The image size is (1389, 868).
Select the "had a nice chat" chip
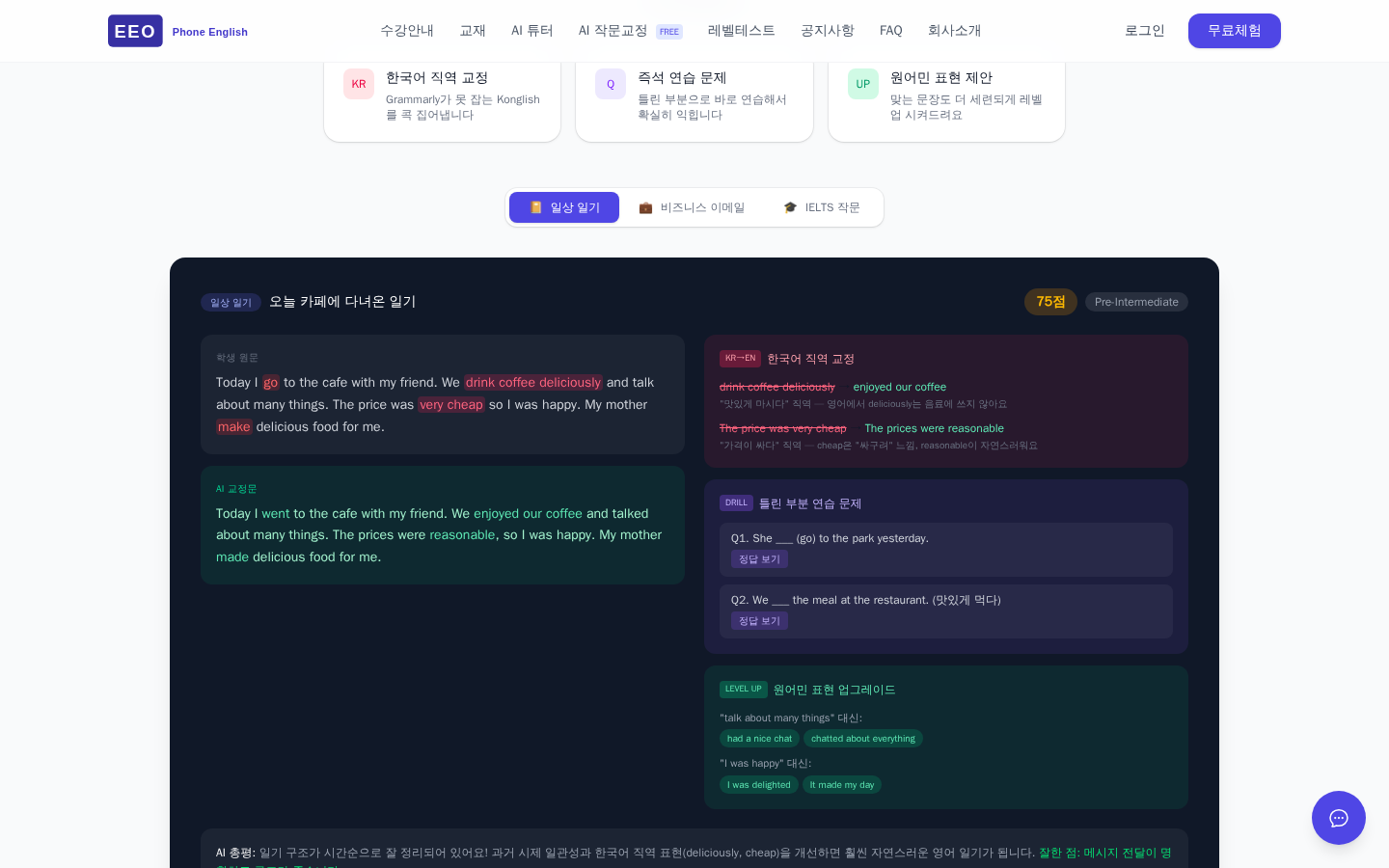pos(759,739)
